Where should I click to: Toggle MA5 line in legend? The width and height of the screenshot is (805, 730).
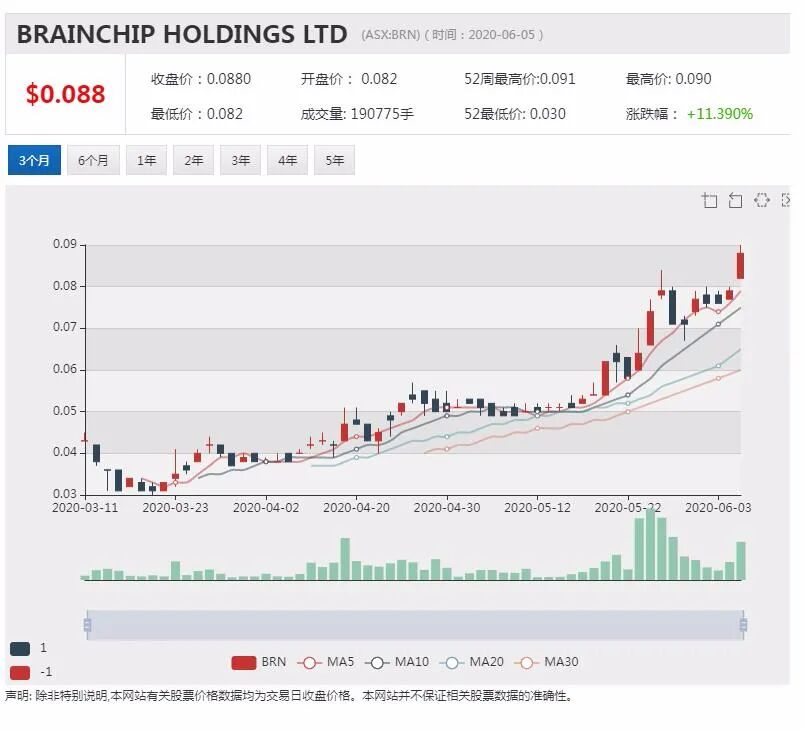pos(325,662)
